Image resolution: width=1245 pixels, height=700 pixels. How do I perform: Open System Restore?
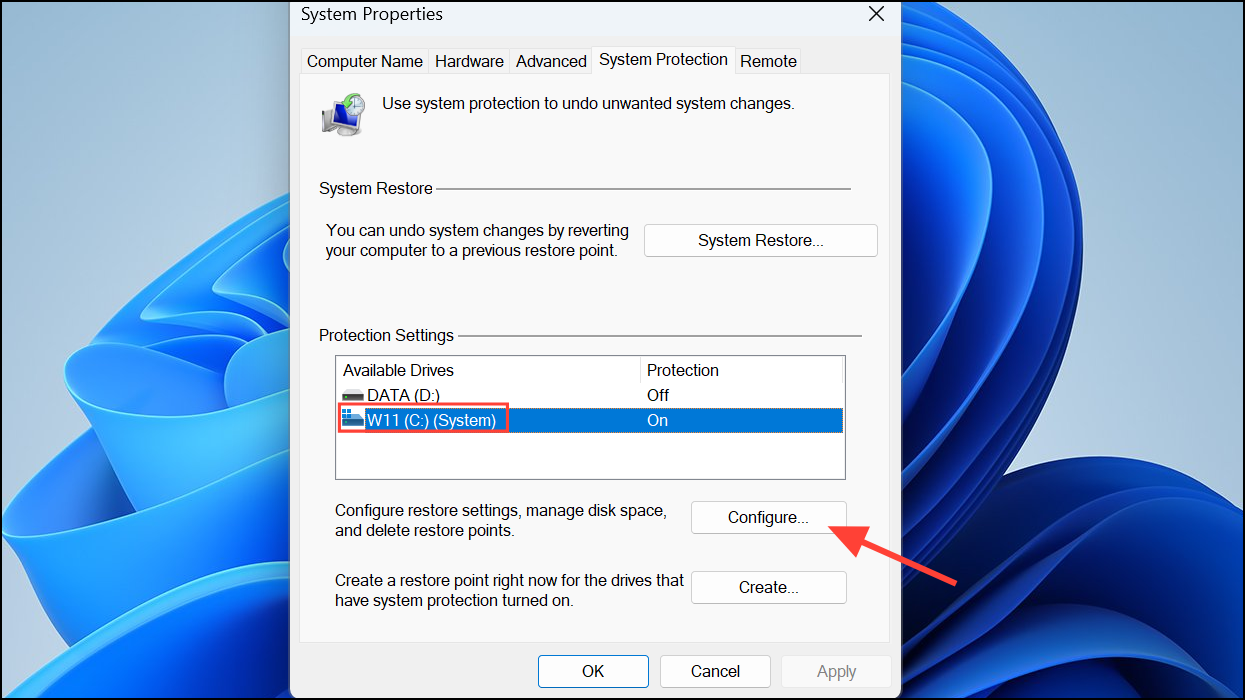point(760,240)
